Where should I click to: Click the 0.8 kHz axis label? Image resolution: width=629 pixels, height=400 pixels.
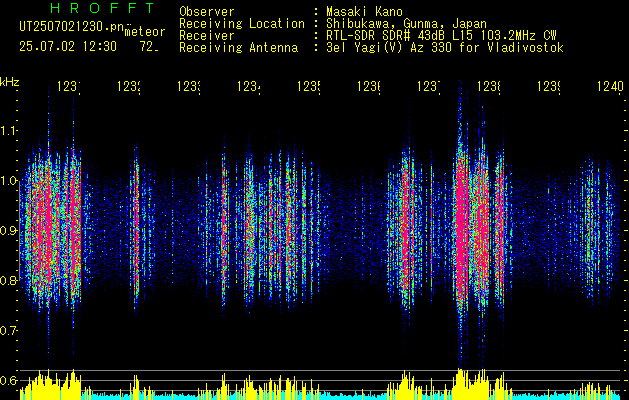click(8, 280)
